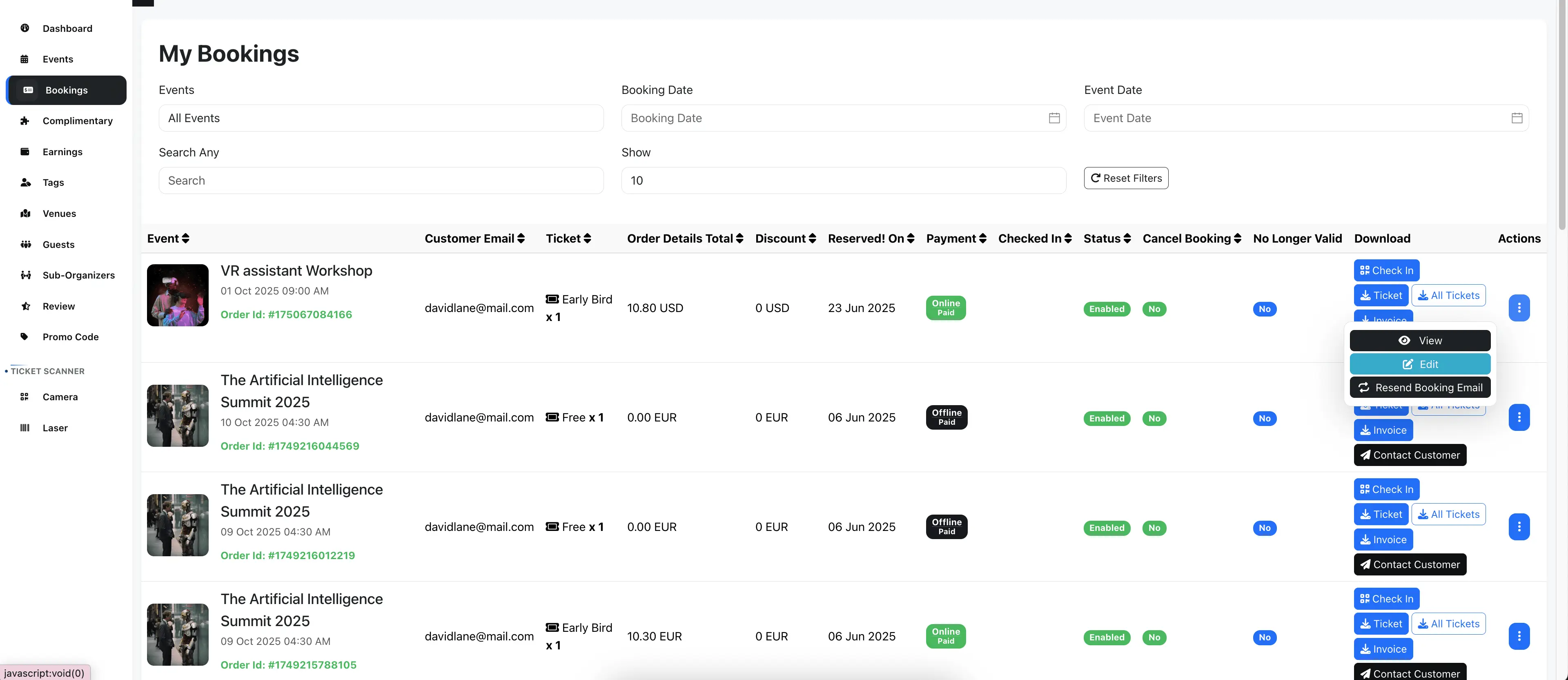Select Edit from the context menu

(x=1420, y=364)
